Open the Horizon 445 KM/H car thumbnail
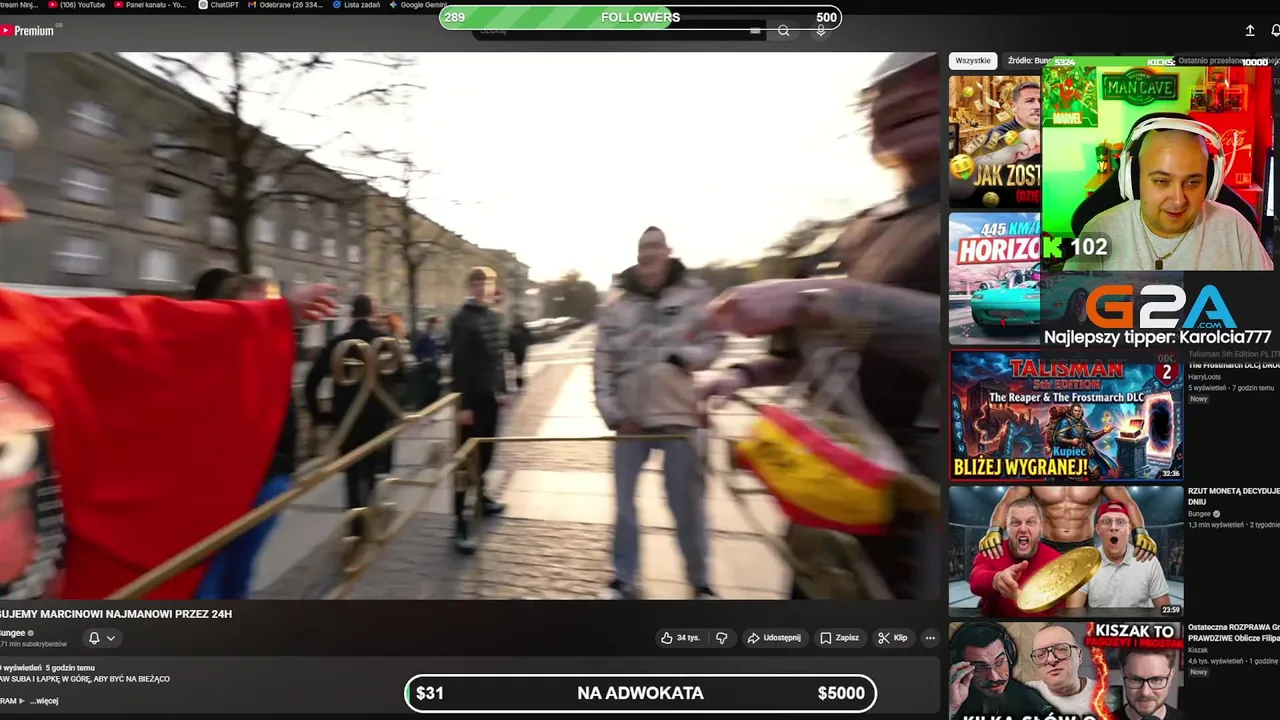Image resolution: width=1280 pixels, height=720 pixels. click(x=995, y=279)
